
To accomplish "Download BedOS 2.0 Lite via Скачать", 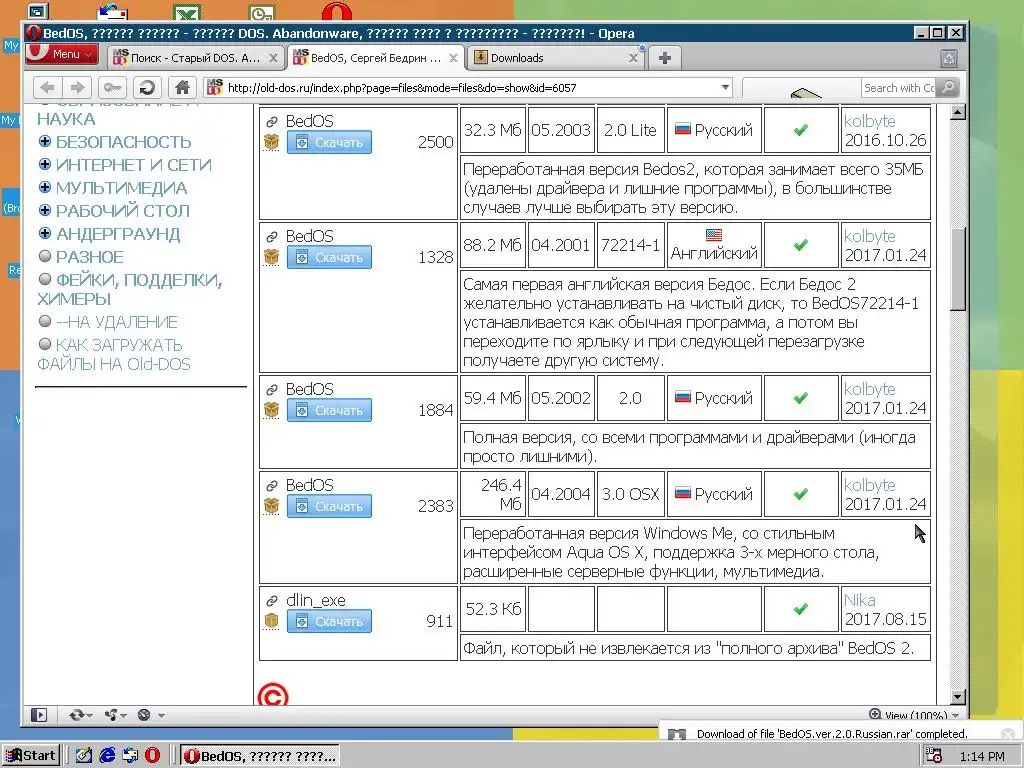I will 329,142.
